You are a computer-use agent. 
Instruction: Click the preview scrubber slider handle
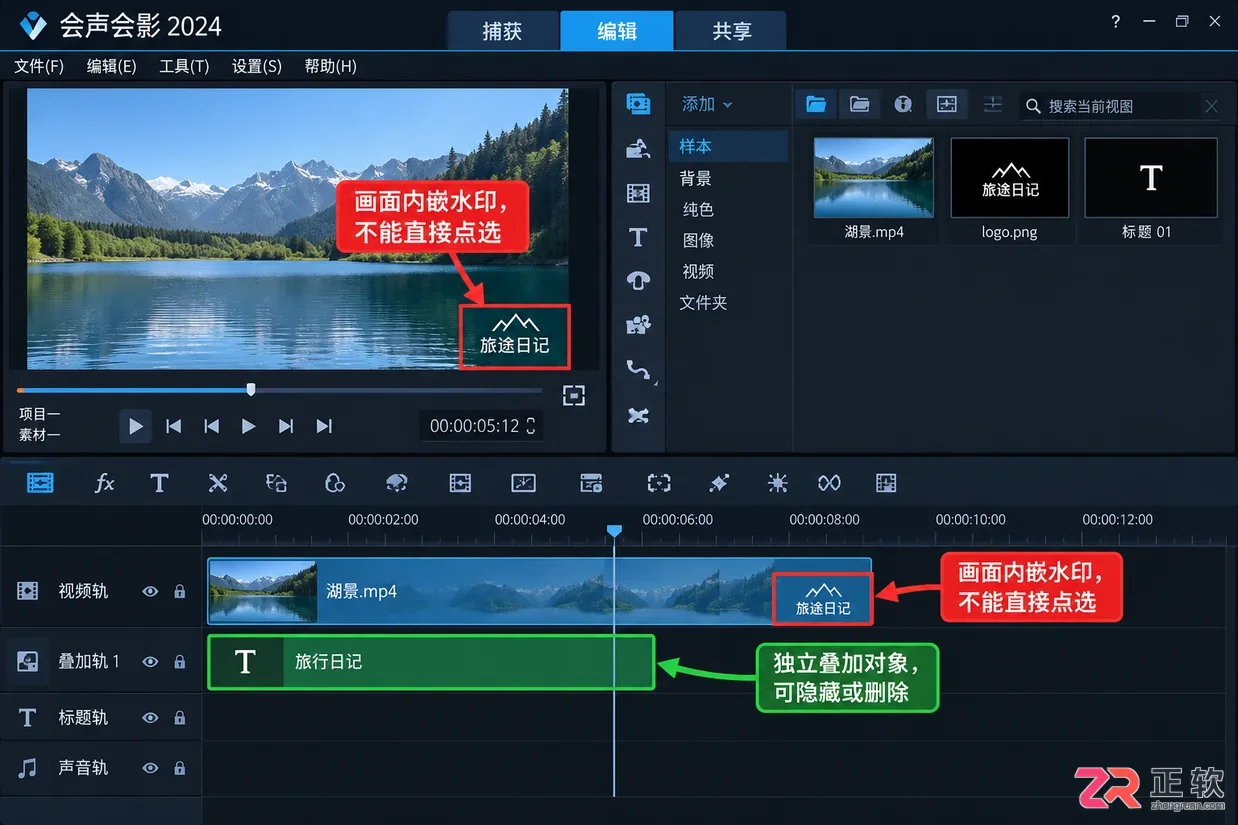251,390
